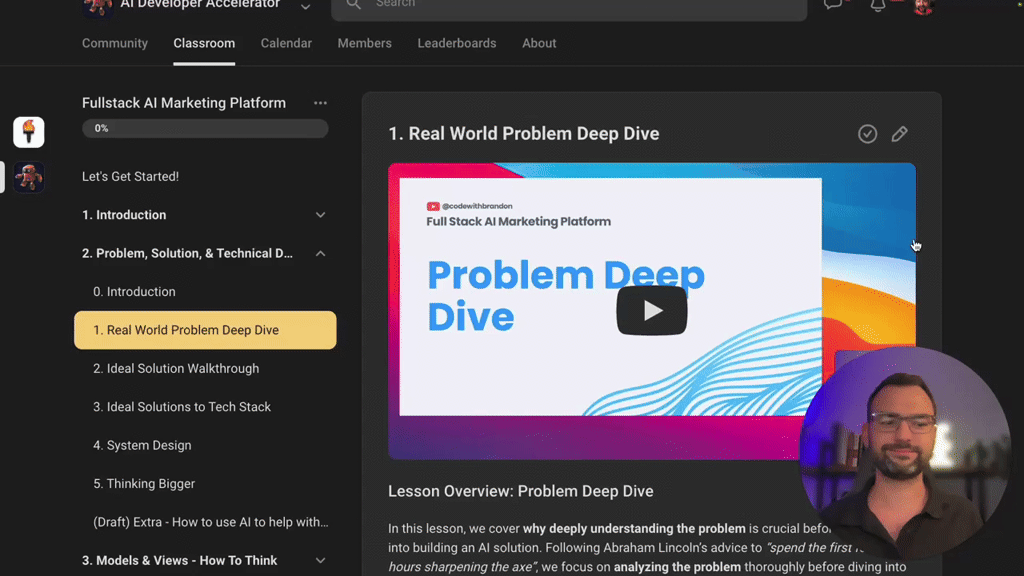This screenshot has height=576, width=1024.
Task: Mark lesson complete with the checkmark icon
Action: click(867, 134)
